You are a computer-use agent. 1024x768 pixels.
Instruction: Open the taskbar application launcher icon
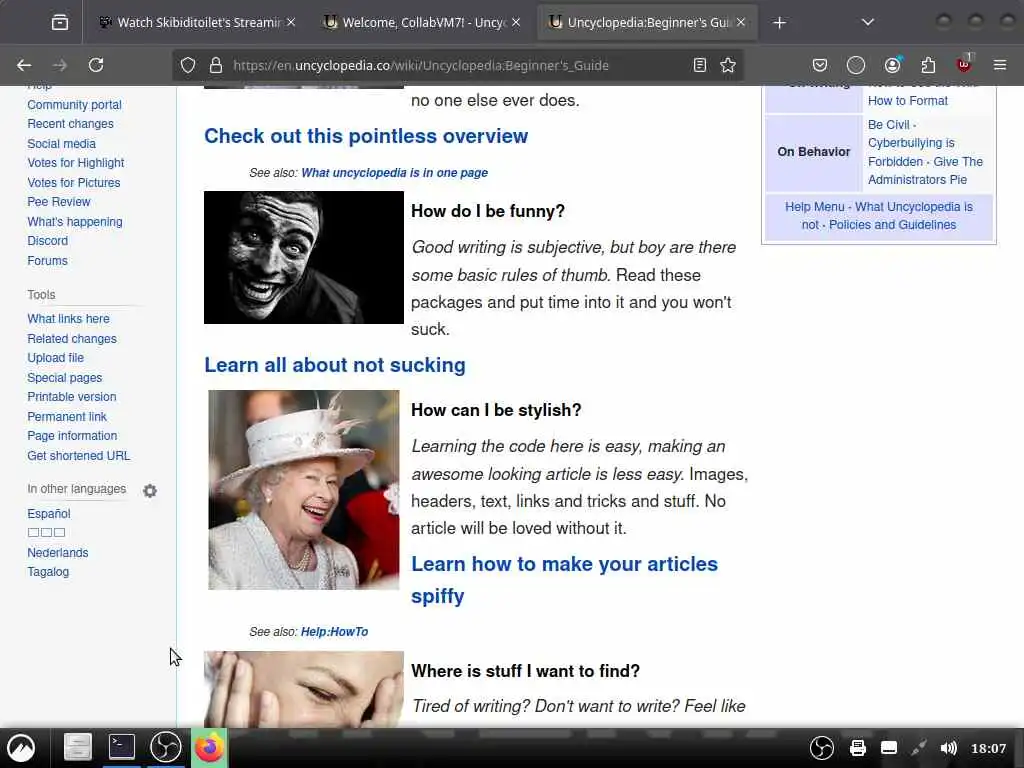tap(21, 748)
